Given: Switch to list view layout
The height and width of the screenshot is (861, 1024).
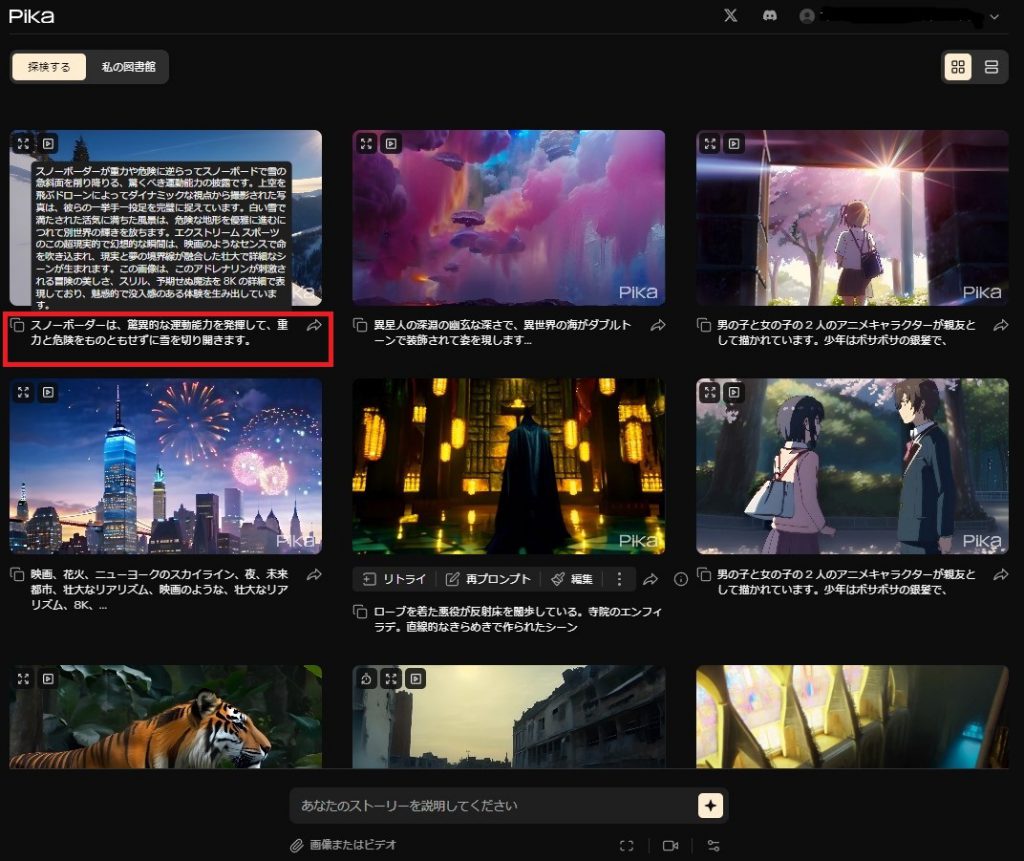Looking at the screenshot, I should click(991, 68).
